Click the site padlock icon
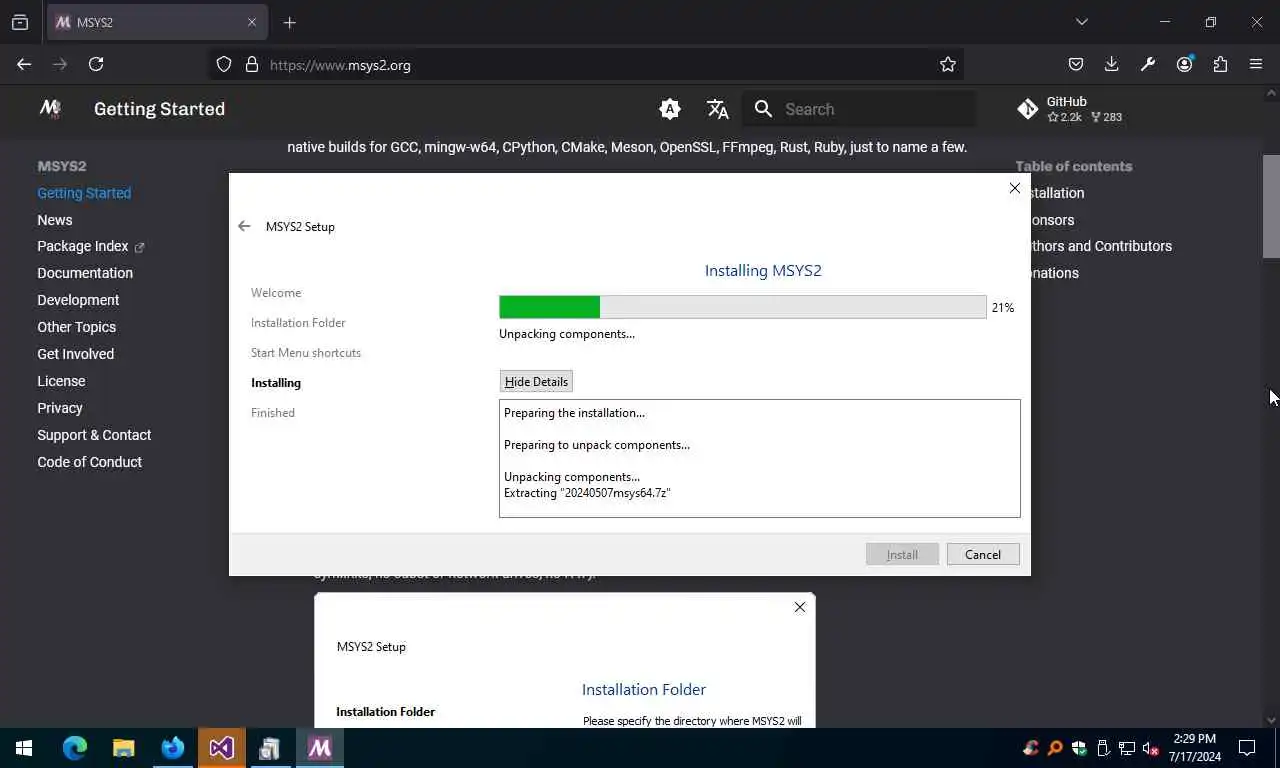This screenshot has height=768, width=1280. click(252, 64)
